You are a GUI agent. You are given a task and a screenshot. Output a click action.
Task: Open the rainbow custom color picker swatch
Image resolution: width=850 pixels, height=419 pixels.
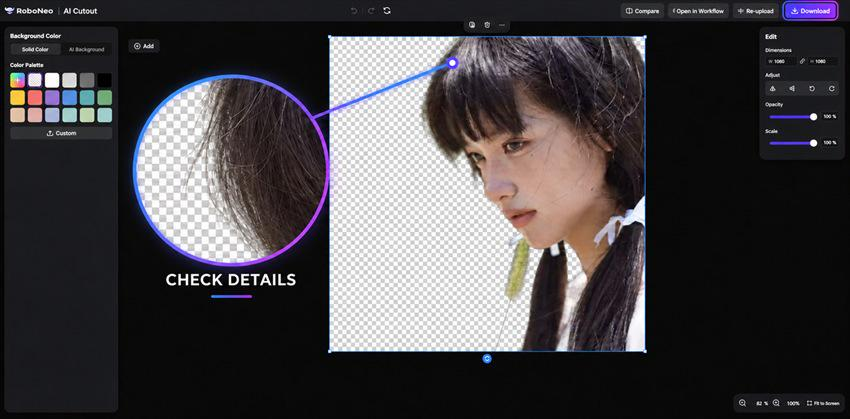pos(17,80)
